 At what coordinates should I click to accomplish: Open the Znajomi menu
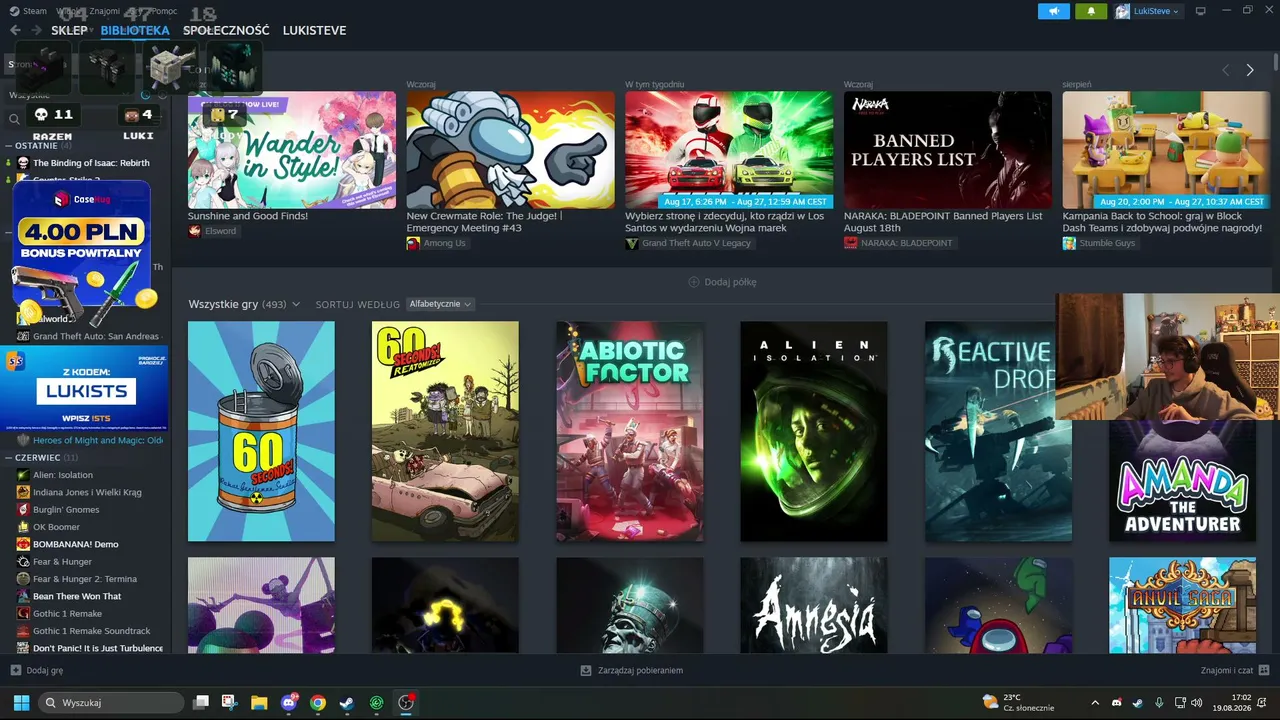click(x=104, y=11)
